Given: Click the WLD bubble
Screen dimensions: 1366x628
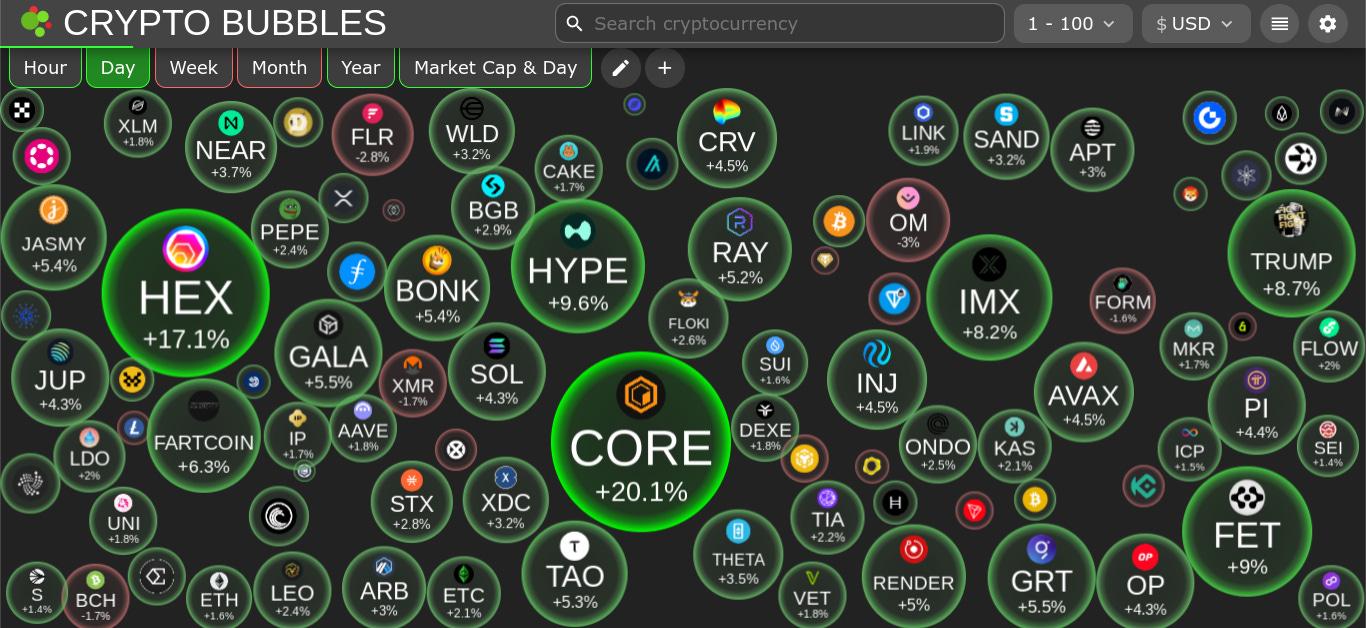Looking at the screenshot, I should (472, 131).
